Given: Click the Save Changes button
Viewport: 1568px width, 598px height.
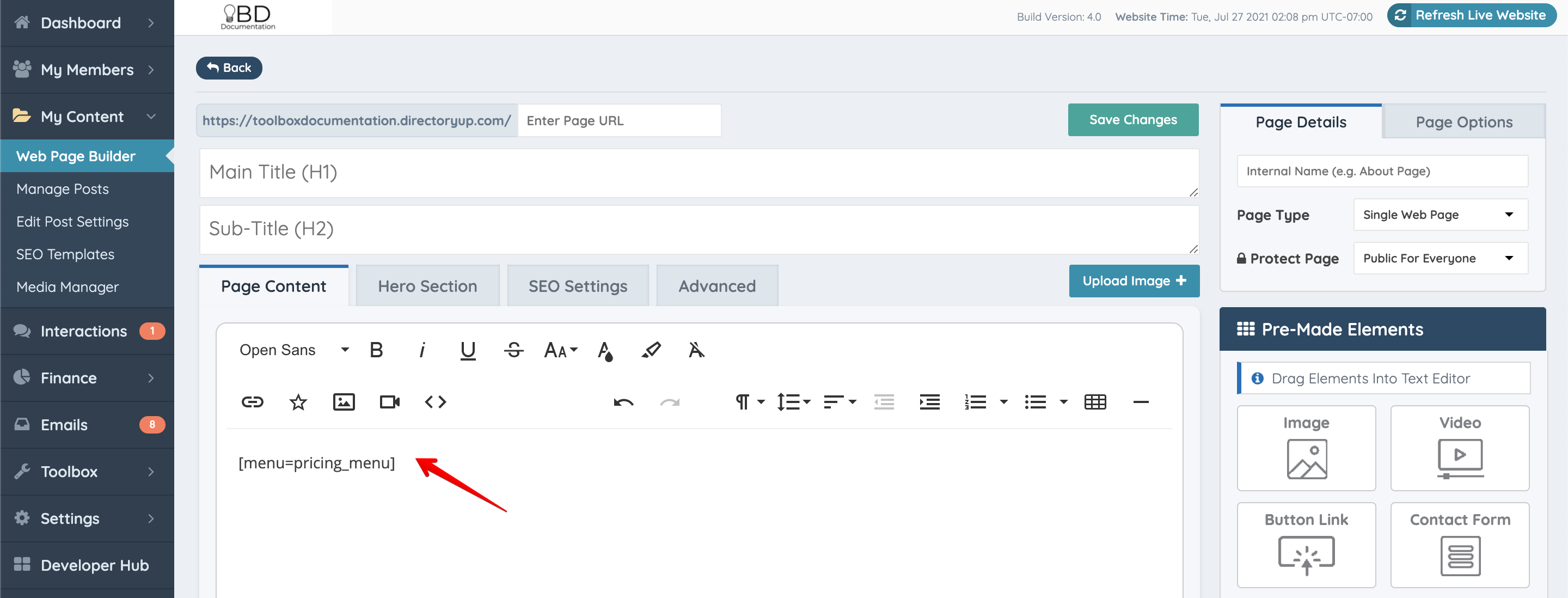Looking at the screenshot, I should coord(1132,120).
